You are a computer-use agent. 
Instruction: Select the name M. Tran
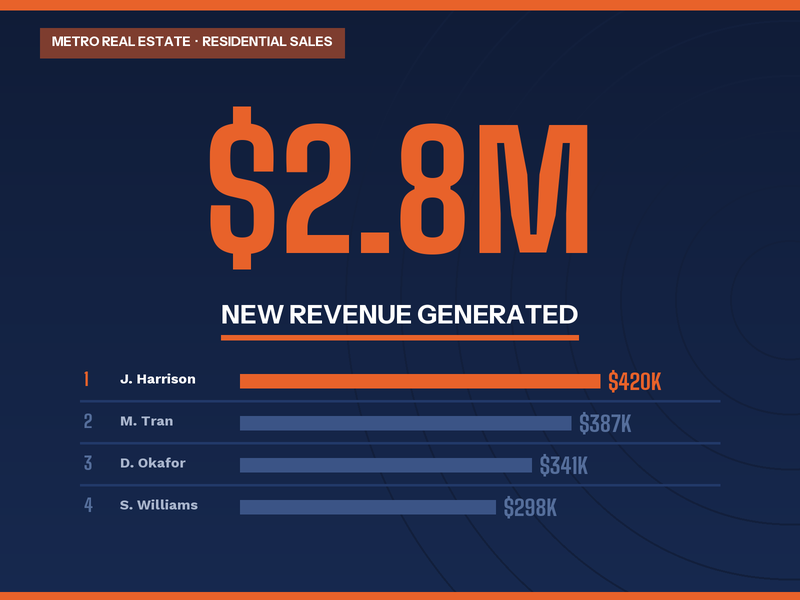click(146, 421)
